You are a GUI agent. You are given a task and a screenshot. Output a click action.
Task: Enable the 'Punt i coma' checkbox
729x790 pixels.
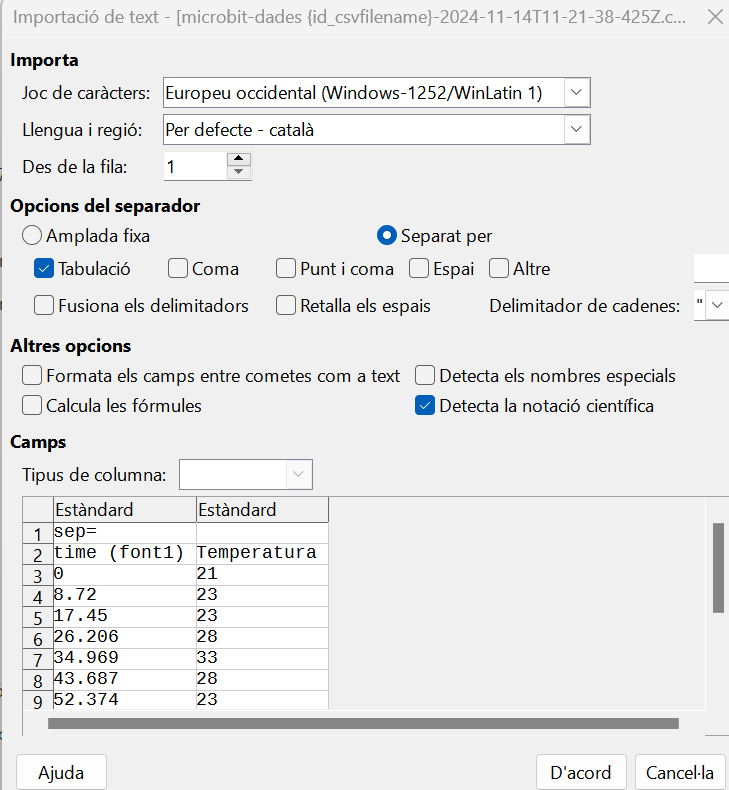[x=286, y=269]
